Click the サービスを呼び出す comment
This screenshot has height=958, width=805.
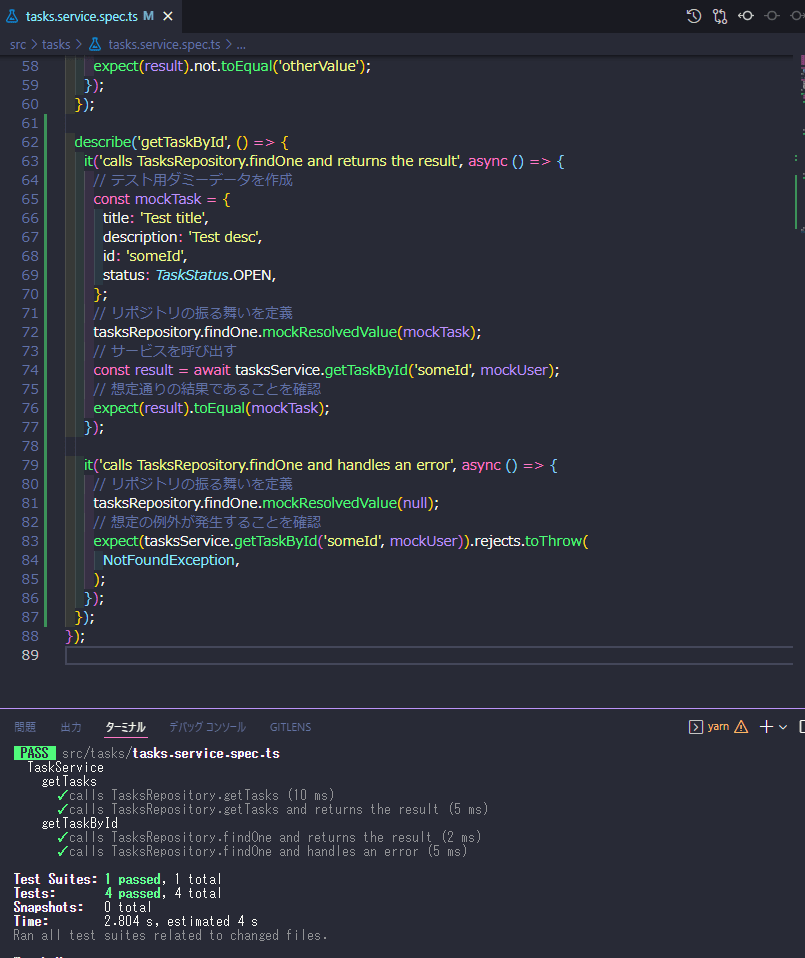165,351
